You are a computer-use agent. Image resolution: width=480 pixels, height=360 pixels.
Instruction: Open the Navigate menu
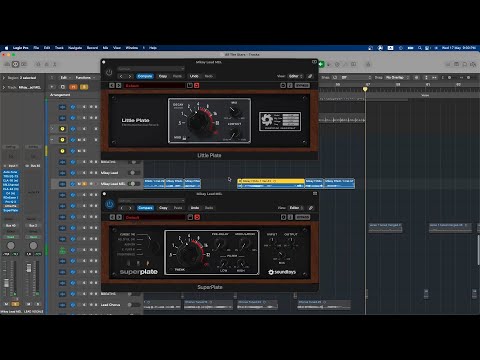[x=75, y=48]
